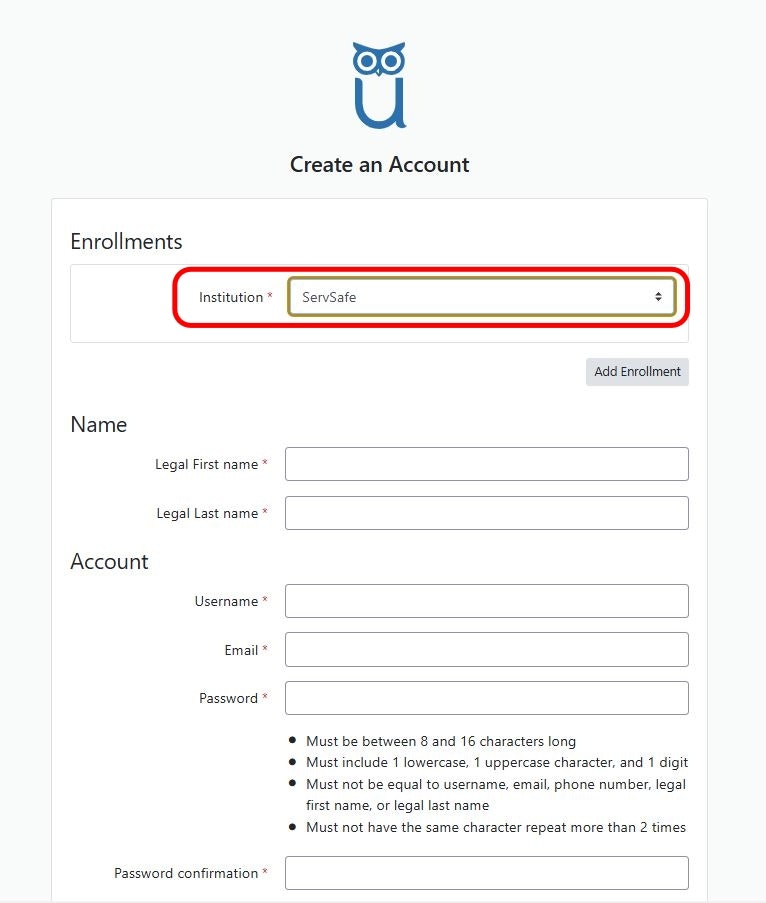
Task: Click the Email label text
Action: (x=241, y=650)
